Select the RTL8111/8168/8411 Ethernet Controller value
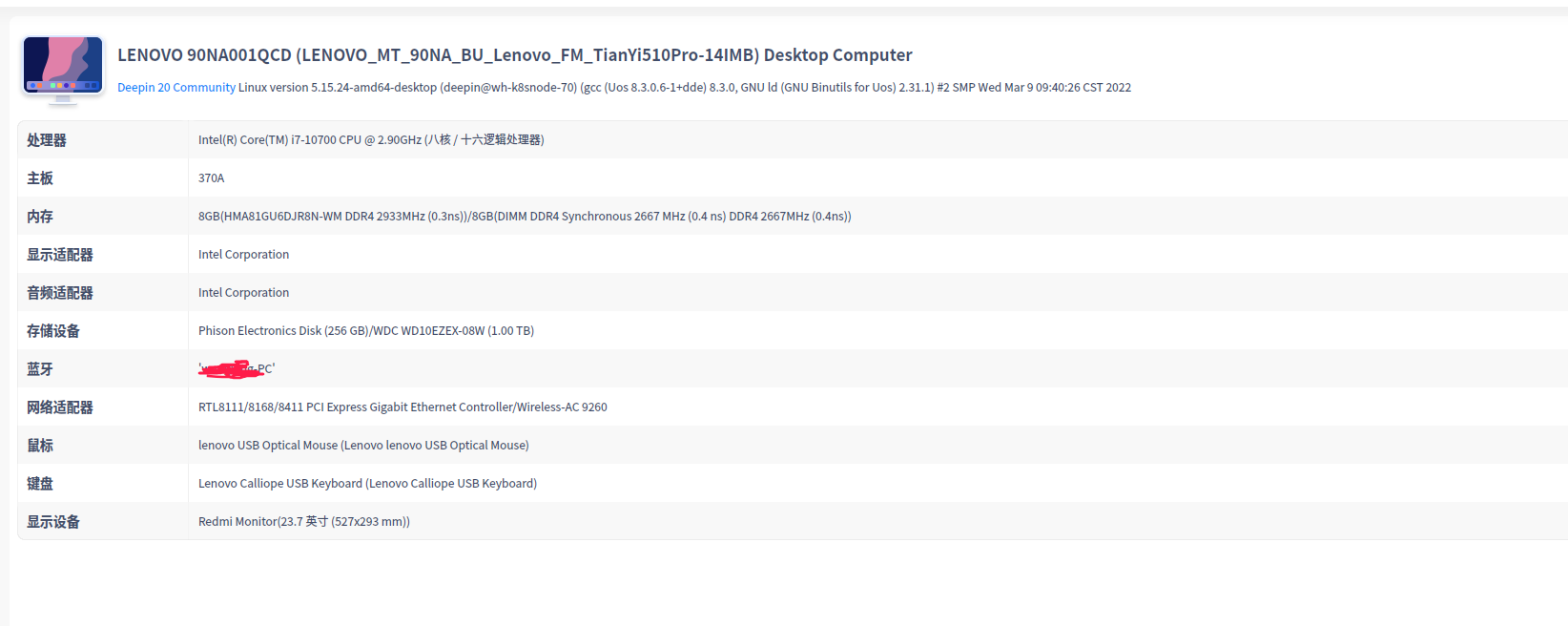This screenshot has width=1568, height=626. click(x=402, y=407)
